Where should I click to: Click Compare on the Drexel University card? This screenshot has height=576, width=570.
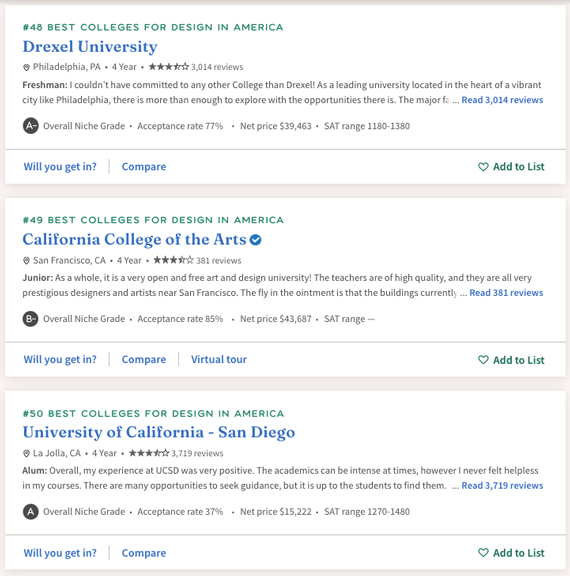144,167
